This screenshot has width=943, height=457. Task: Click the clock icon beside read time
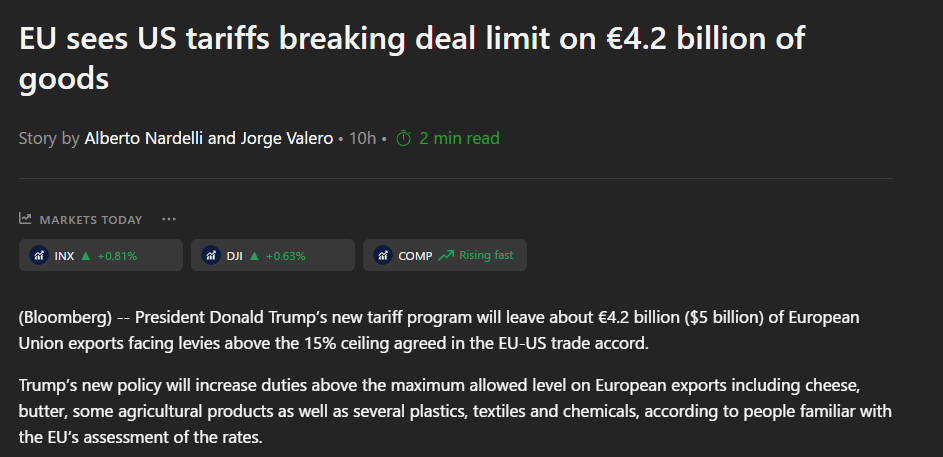tap(404, 138)
